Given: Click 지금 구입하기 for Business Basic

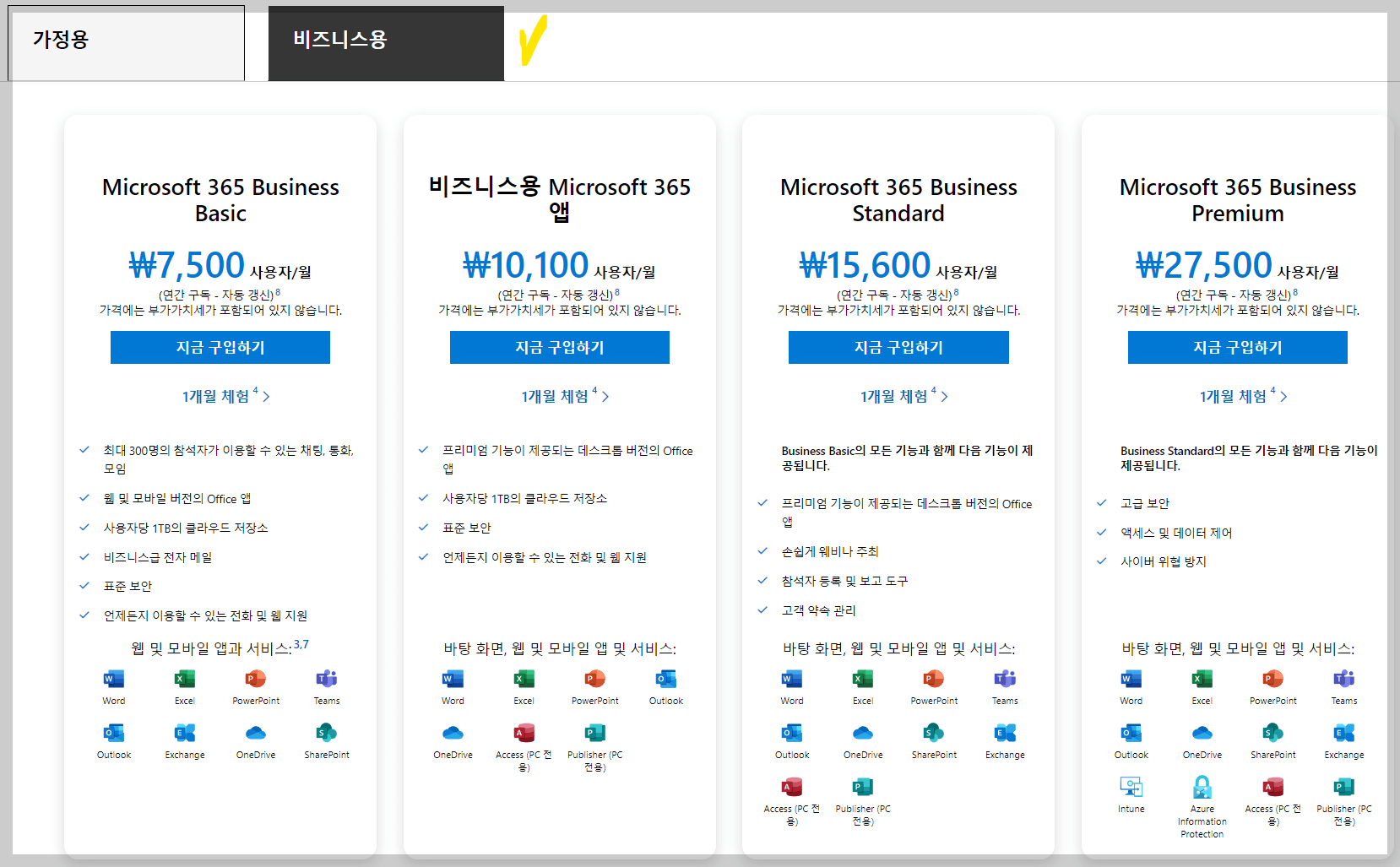Looking at the screenshot, I should point(220,347).
